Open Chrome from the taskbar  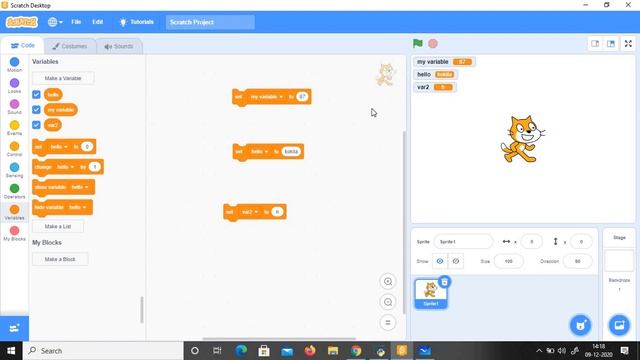[x=356, y=351]
